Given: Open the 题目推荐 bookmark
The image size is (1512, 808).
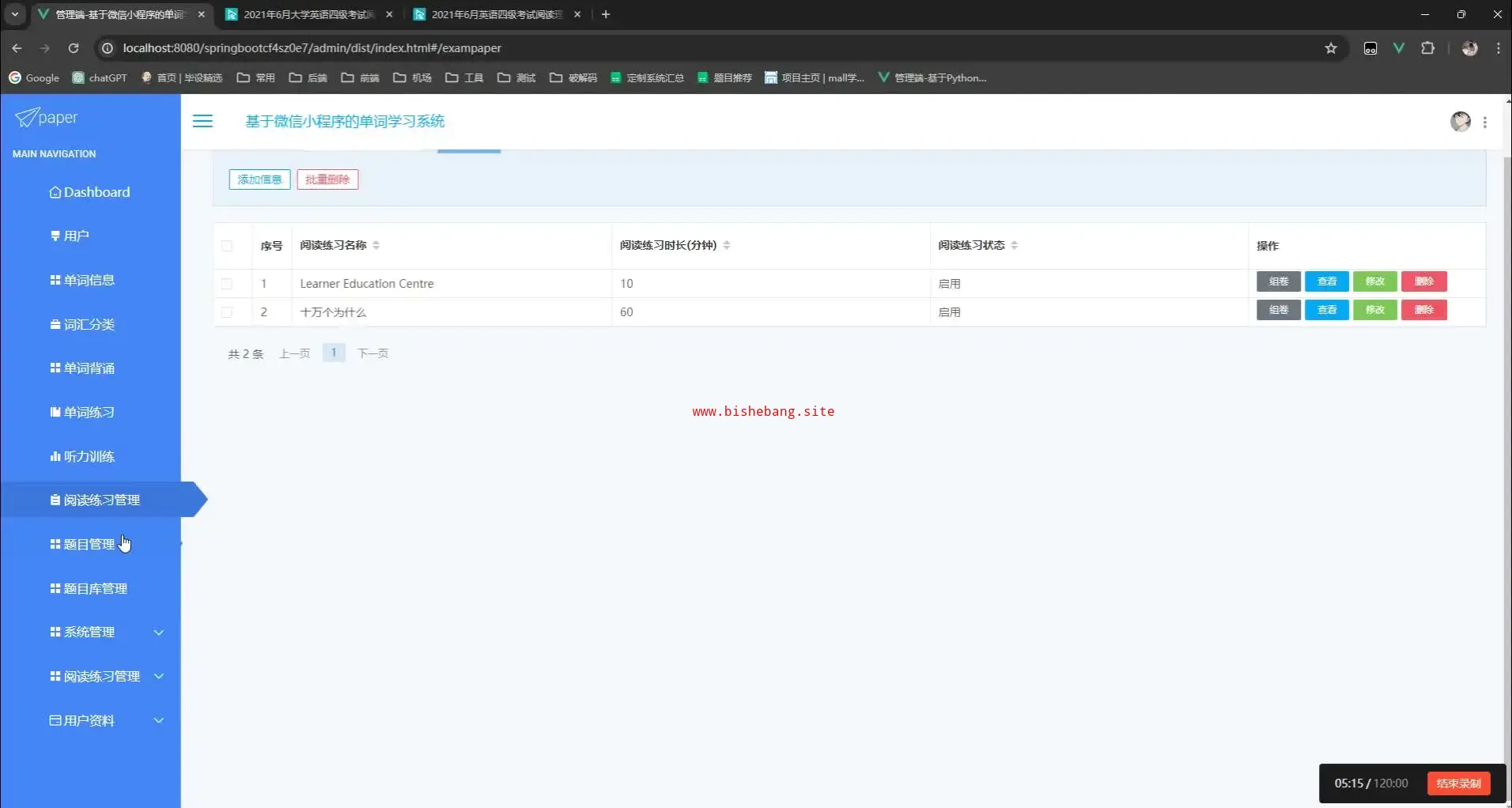Looking at the screenshot, I should (x=724, y=77).
